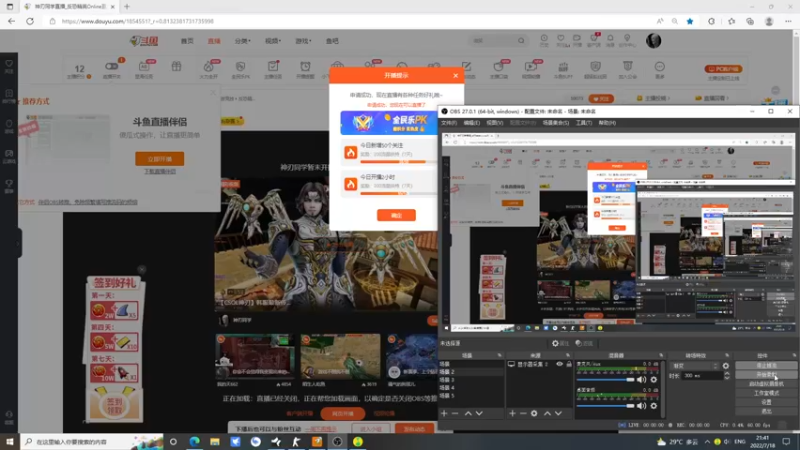Open OBS 帮助(H) menu
Image resolution: width=800 pixels, height=450 pixels.
pos(607,123)
